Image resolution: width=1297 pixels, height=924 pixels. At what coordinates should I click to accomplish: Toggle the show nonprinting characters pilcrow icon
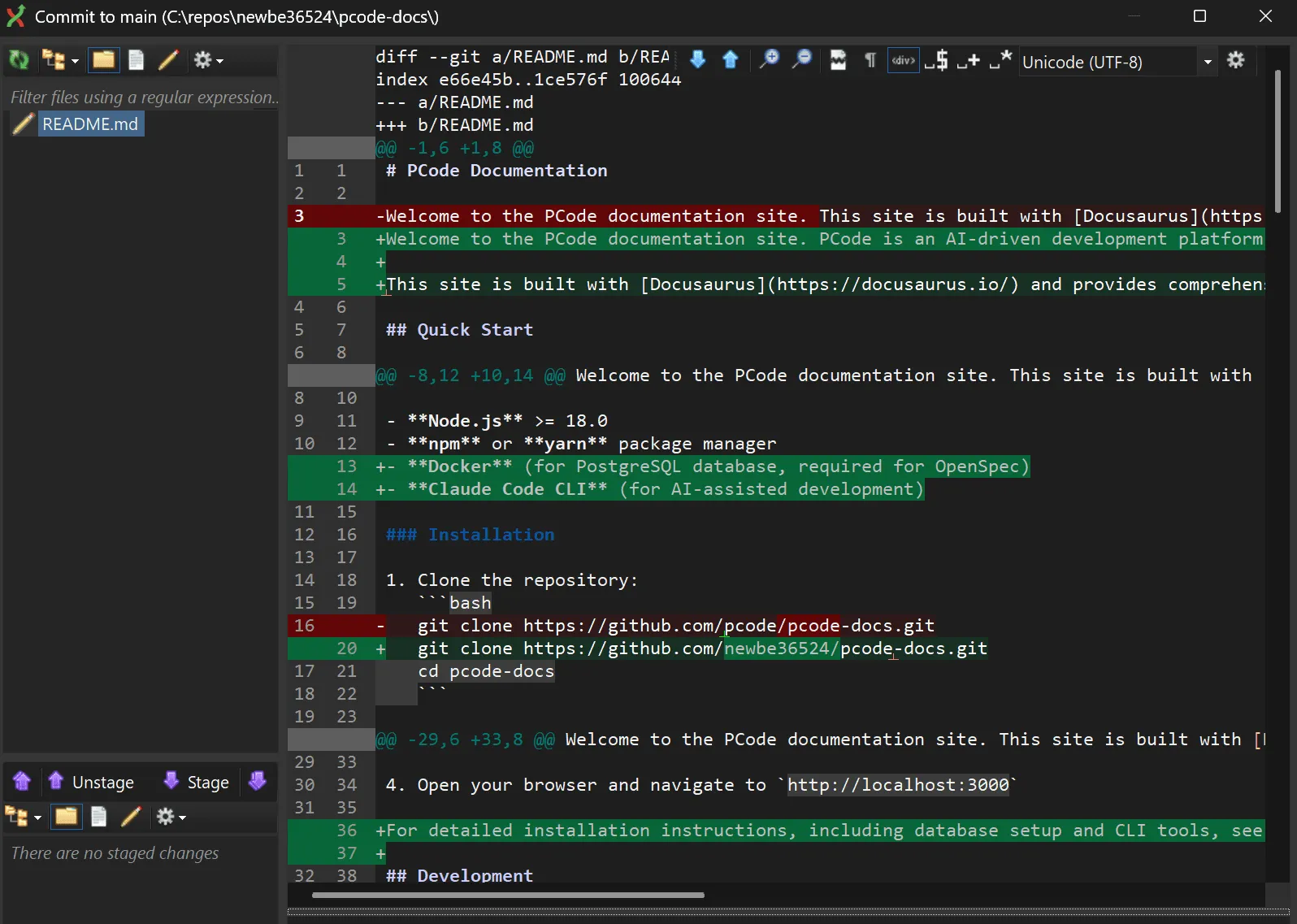[x=870, y=59]
